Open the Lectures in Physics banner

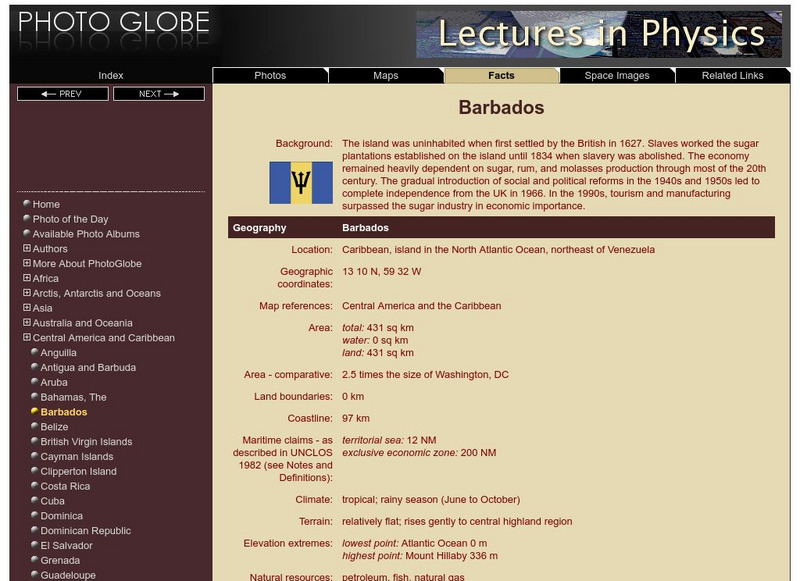599,34
